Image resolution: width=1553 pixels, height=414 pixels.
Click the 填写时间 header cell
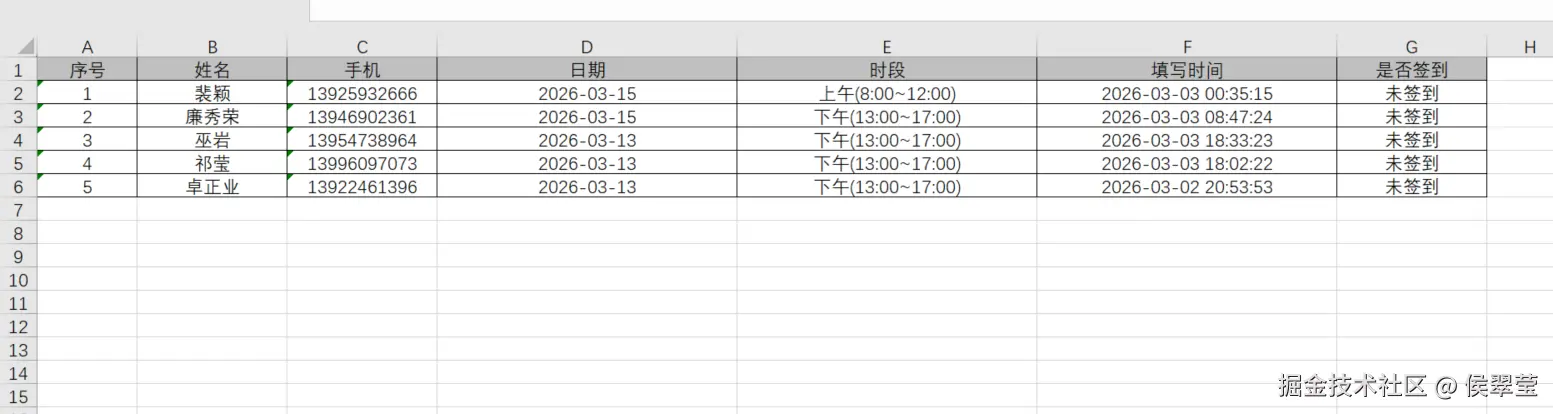click(1186, 70)
